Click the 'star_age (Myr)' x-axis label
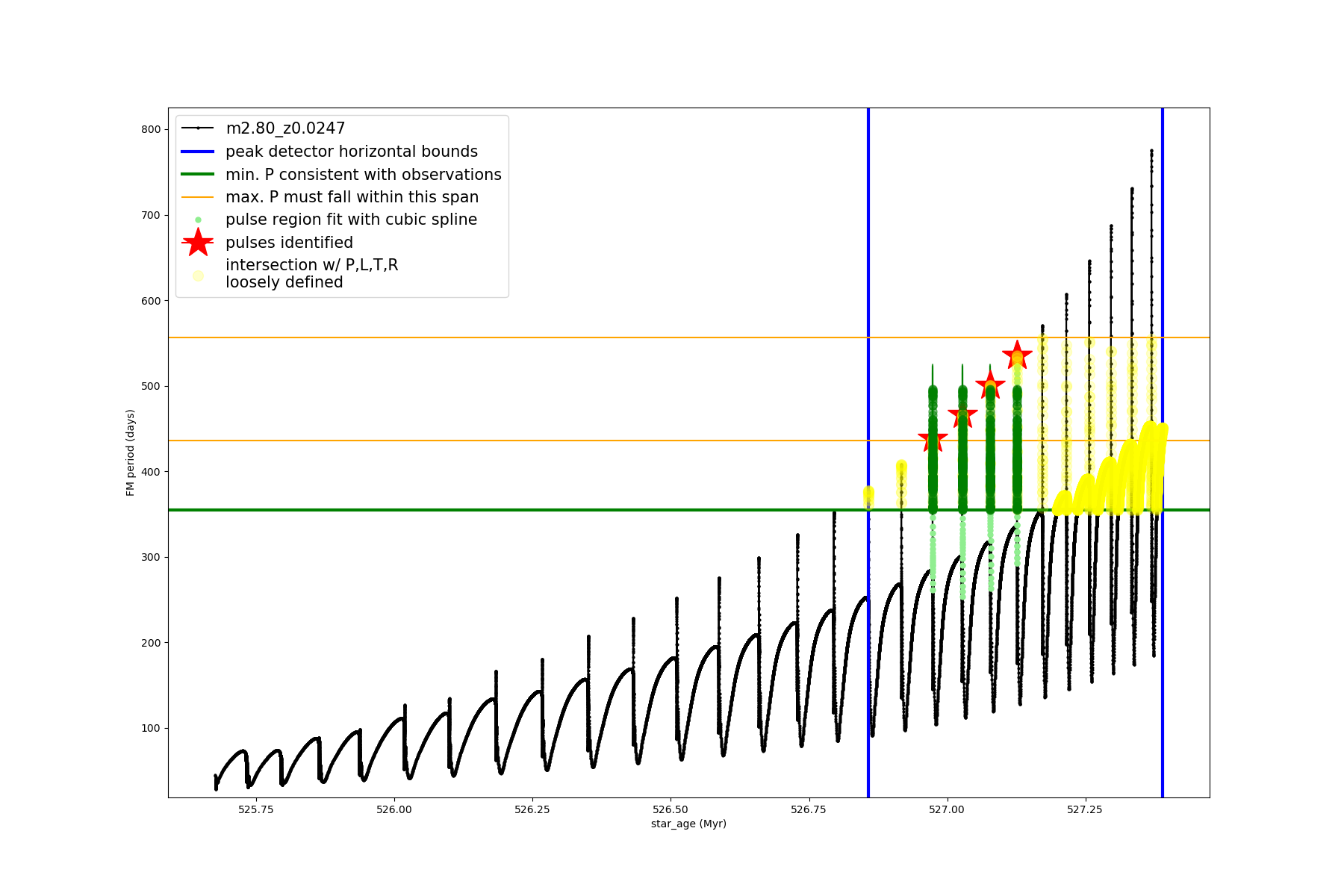Image resolution: width=1344 pixels, height=896 pixels. click(x=688, y=824)
